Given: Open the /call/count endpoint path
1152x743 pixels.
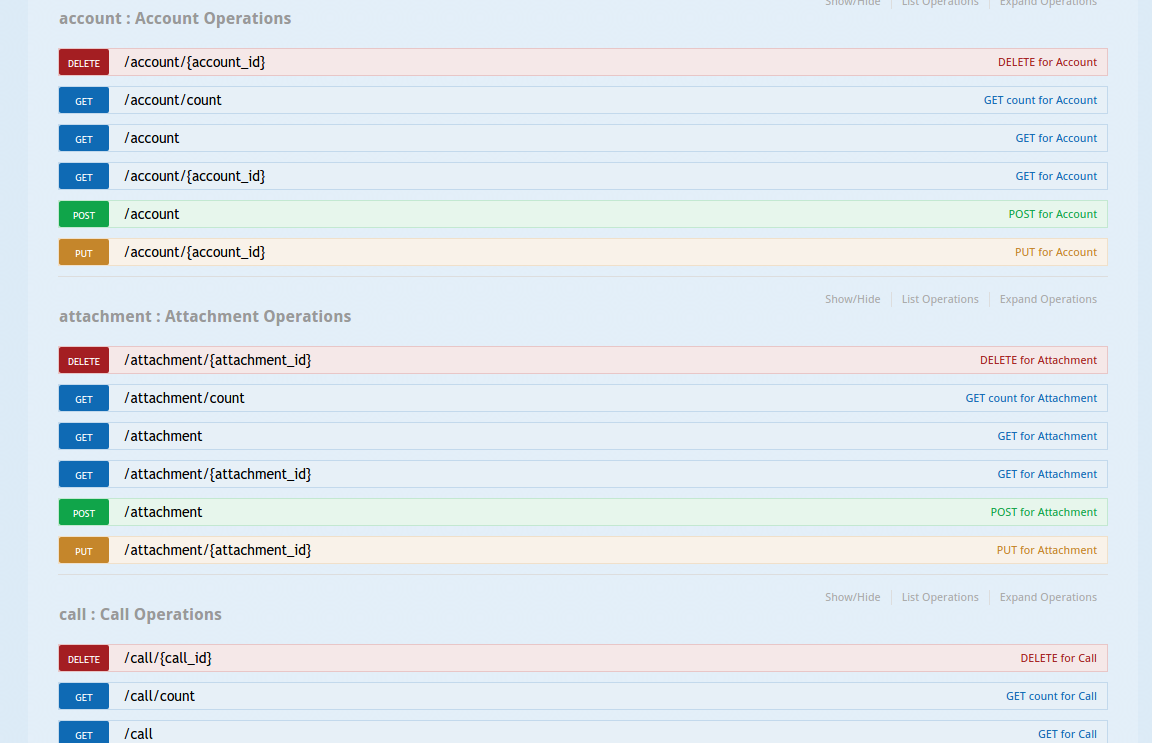Looking at the screenshot, I should click(x=159, y=696).
